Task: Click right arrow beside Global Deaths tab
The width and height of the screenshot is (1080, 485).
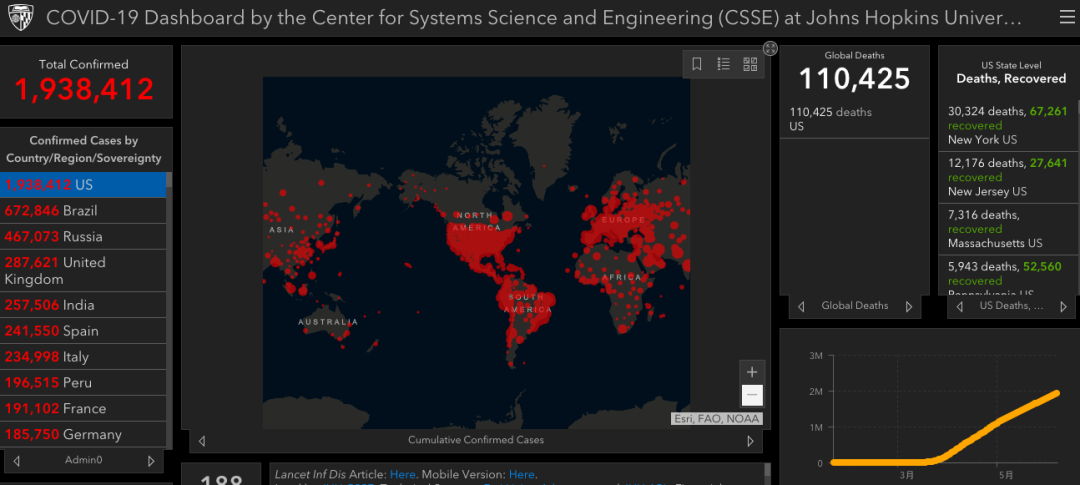Action: point(908,307)
